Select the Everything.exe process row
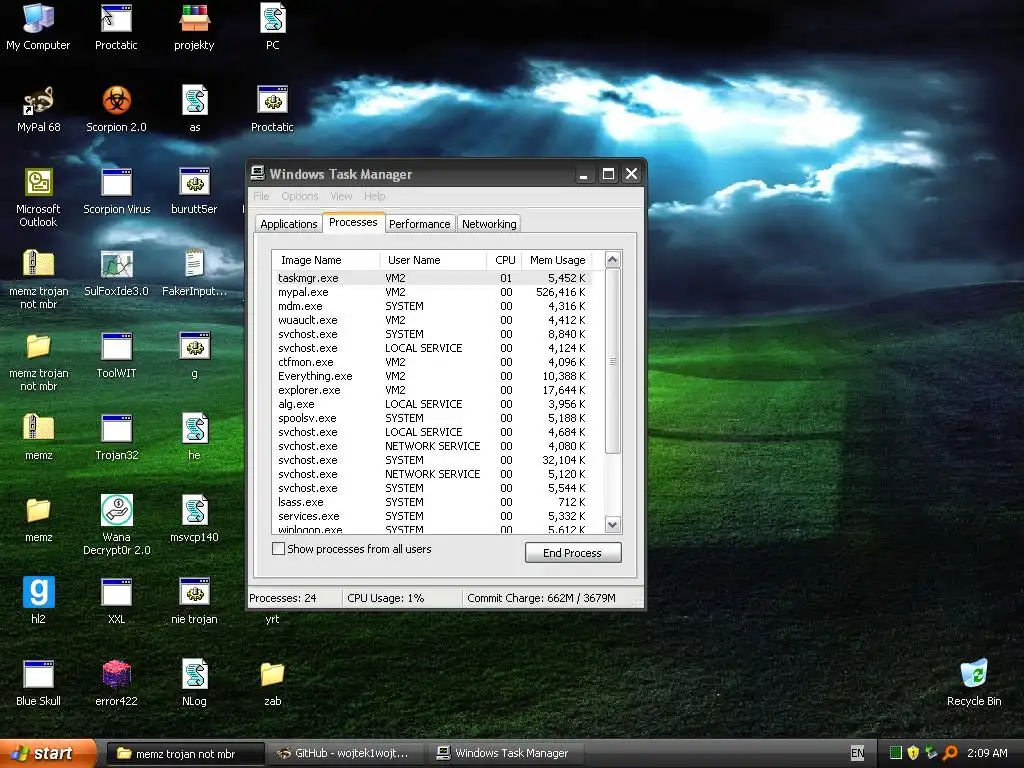 click(432, 376)
